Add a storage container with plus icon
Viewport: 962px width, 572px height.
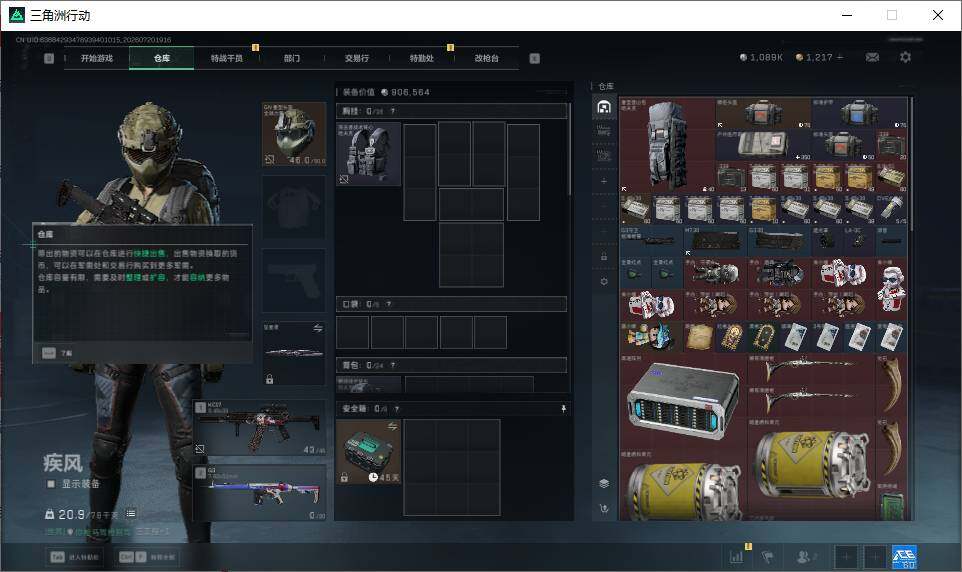tap(604, 181)
